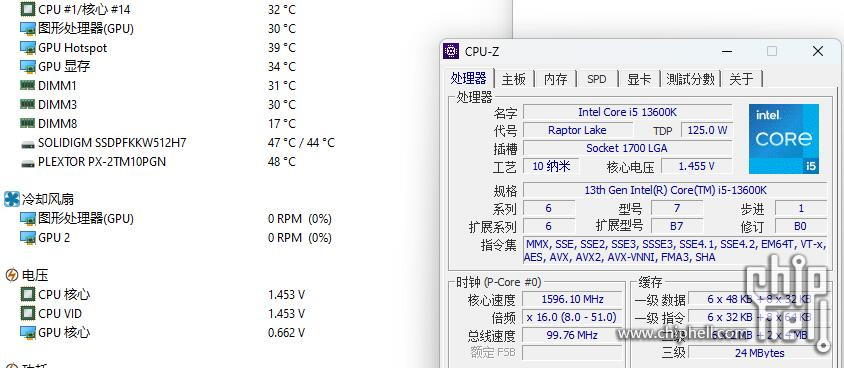Image resolution: width=844 pixels, height=368 pixels.
Task: Click the DIMM3 memory module icon
Action: point(27,104)
